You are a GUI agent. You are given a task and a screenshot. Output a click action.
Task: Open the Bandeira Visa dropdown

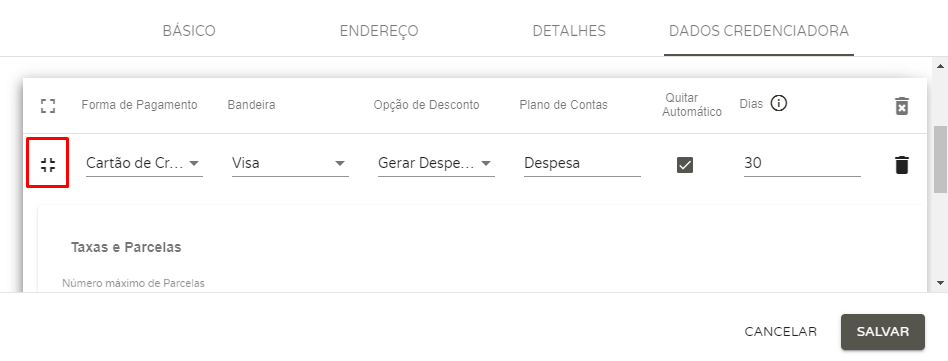pyautogui.click(x=290, y=163)
